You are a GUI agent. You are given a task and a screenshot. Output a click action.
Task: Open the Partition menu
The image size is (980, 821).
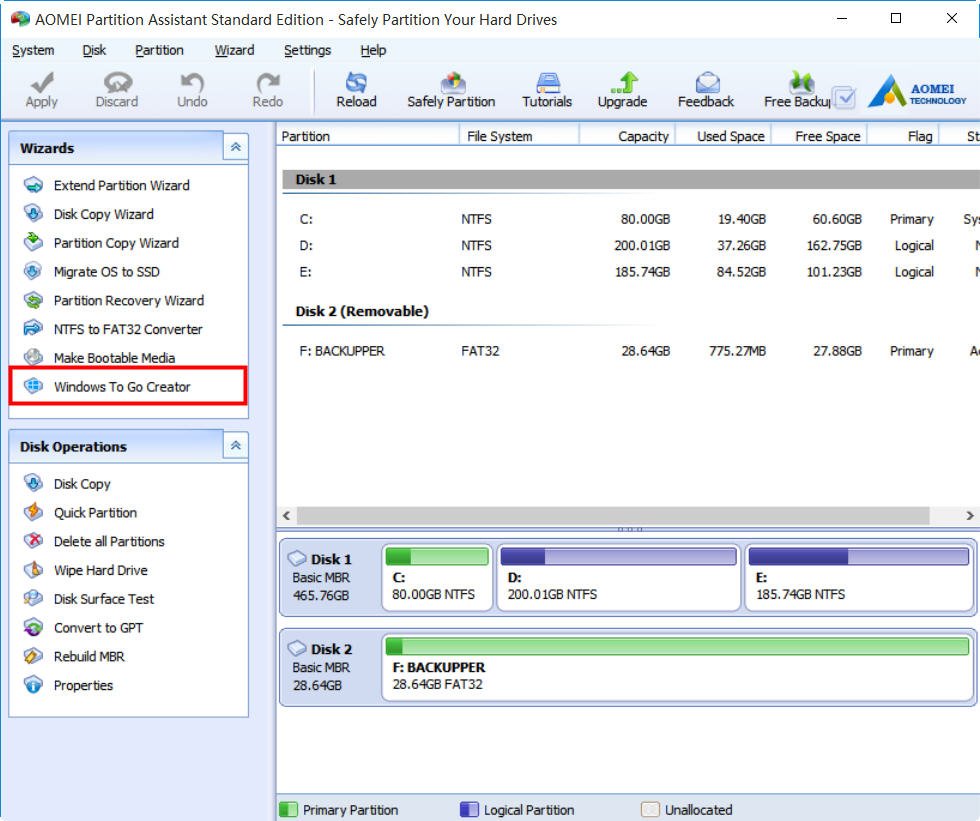pos(159,50)
